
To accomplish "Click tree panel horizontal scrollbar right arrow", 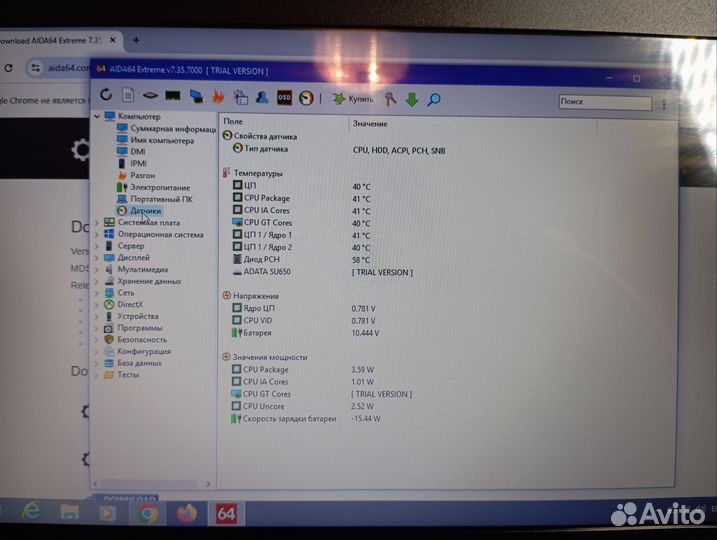I will coord(208,484).
